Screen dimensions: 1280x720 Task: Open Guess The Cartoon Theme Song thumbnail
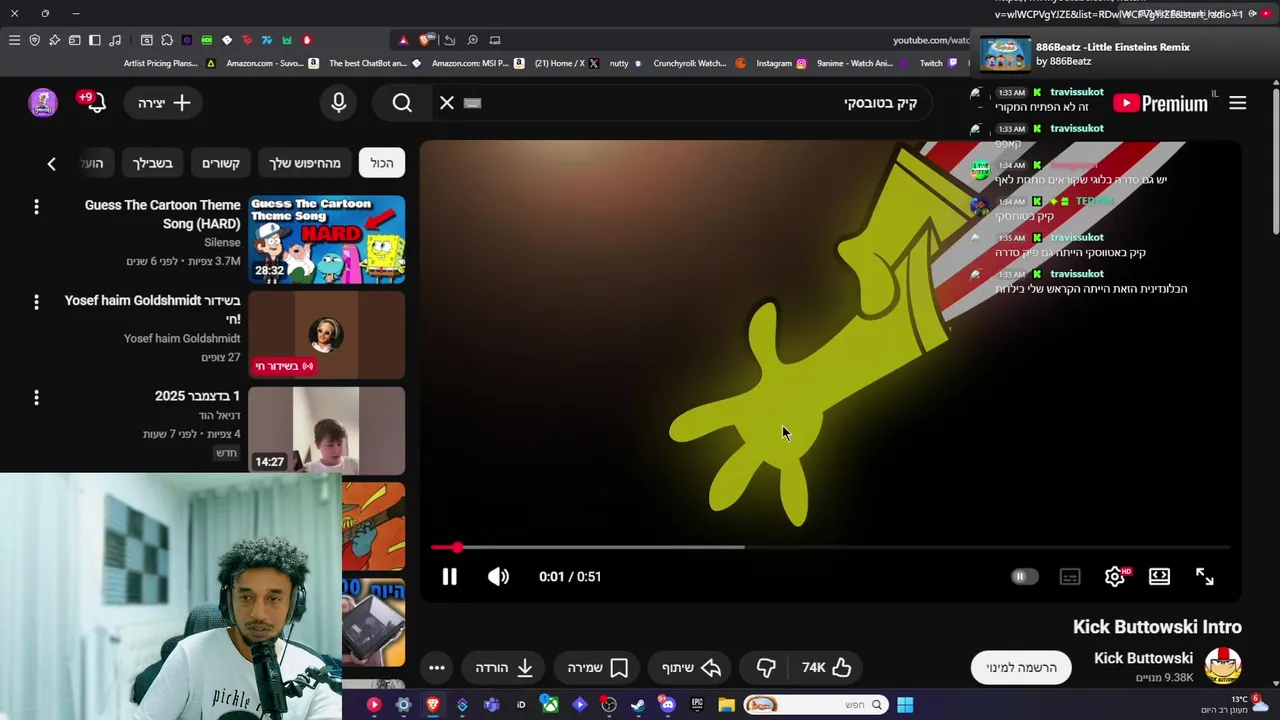coord(327,240)
